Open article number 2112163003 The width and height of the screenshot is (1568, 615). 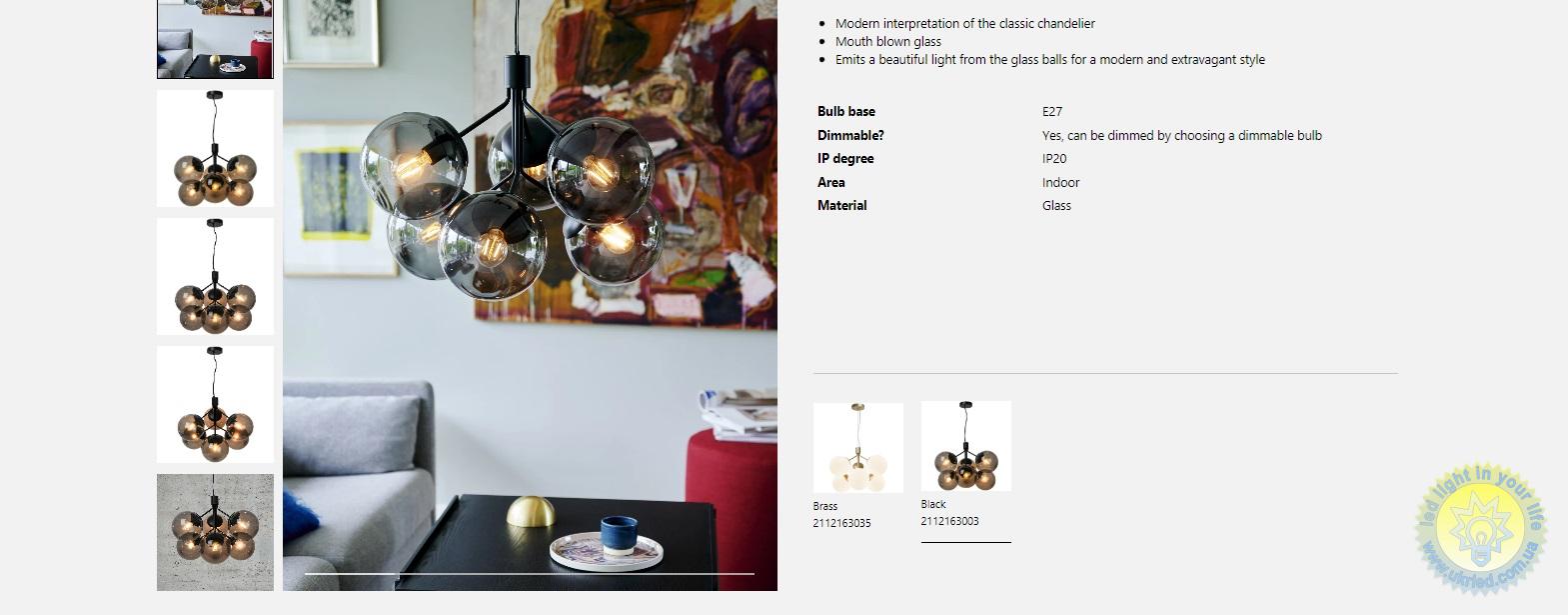(x=949, y=521)
